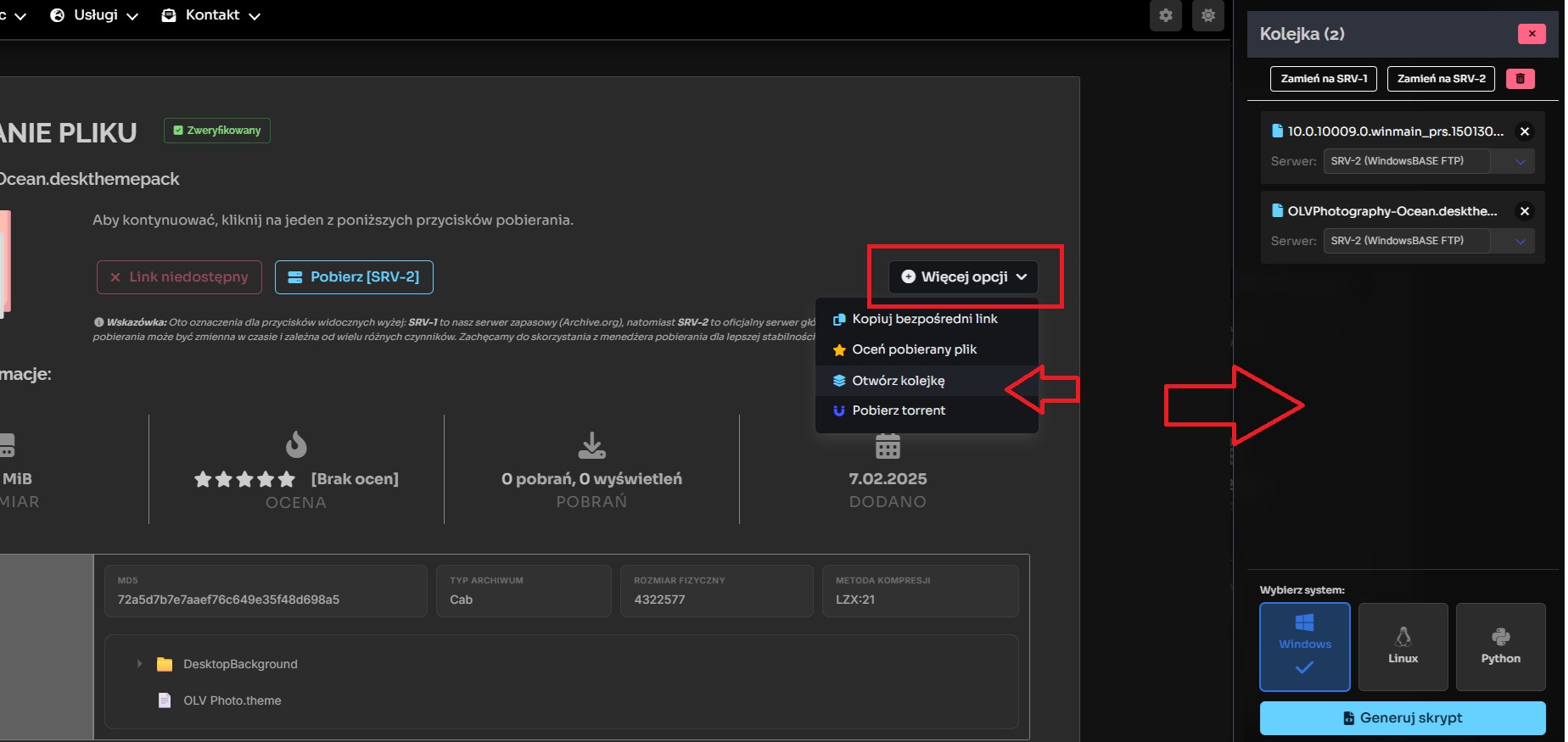This screenshot has height=742, width=1568.
Task: Open server dropdown for OLVPhotography file
Action: pyautogui.click(x=1428, y=241)
